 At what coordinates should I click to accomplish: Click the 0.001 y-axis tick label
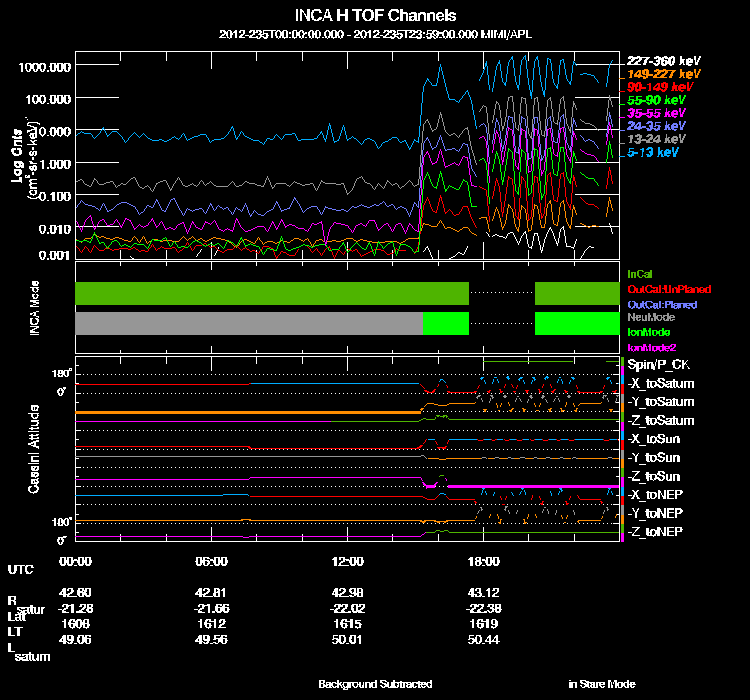click(55, 255)
